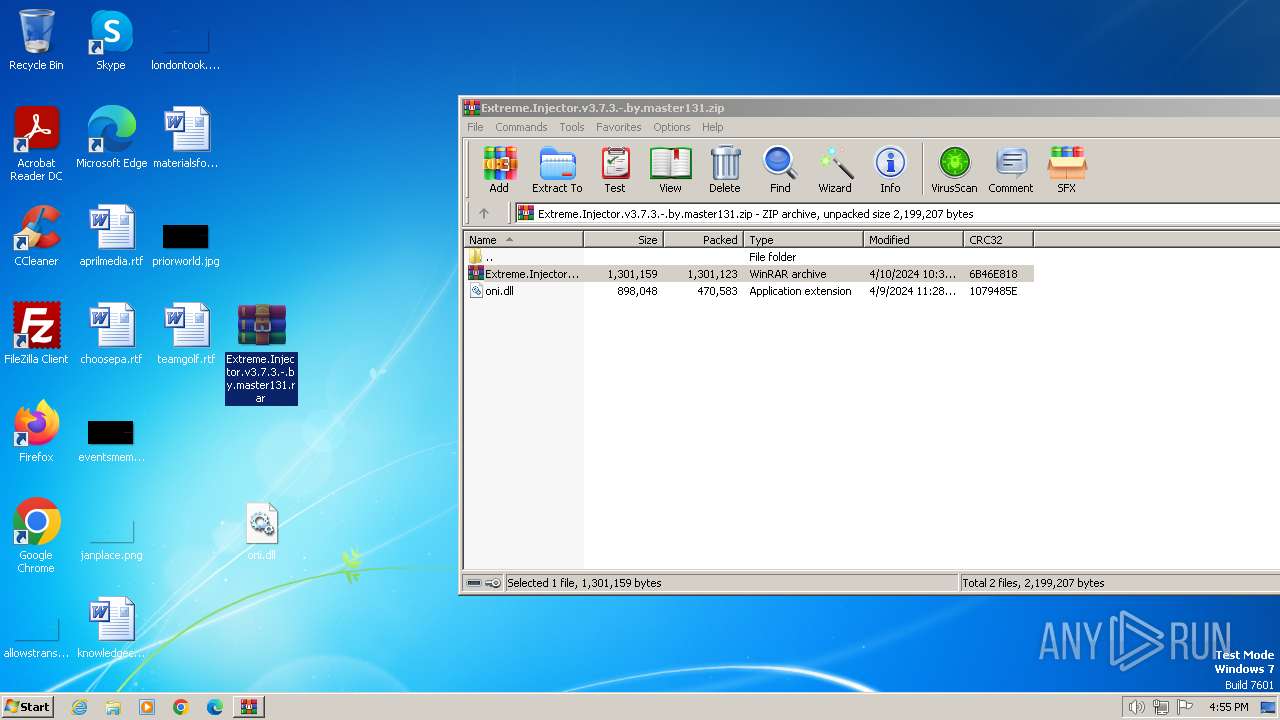1280x720 pixels.
Task: Open the Start menu
Action: click(x=27, y=706)
